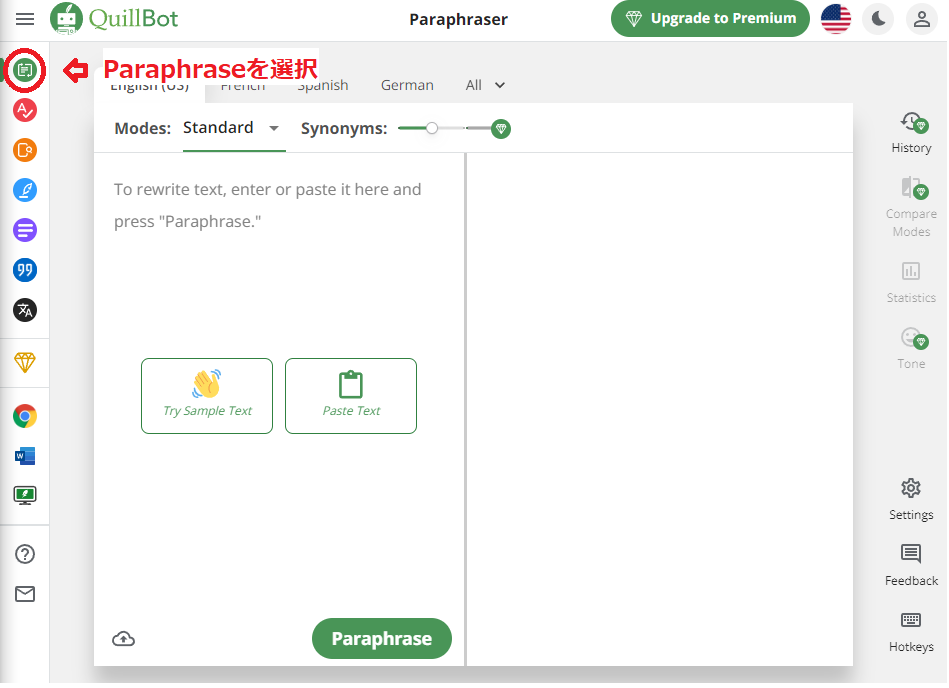Open the Summarizer sidebar icon
This screenshot has width=949, height=688.
pyautogui.click(x=25, y=230)
